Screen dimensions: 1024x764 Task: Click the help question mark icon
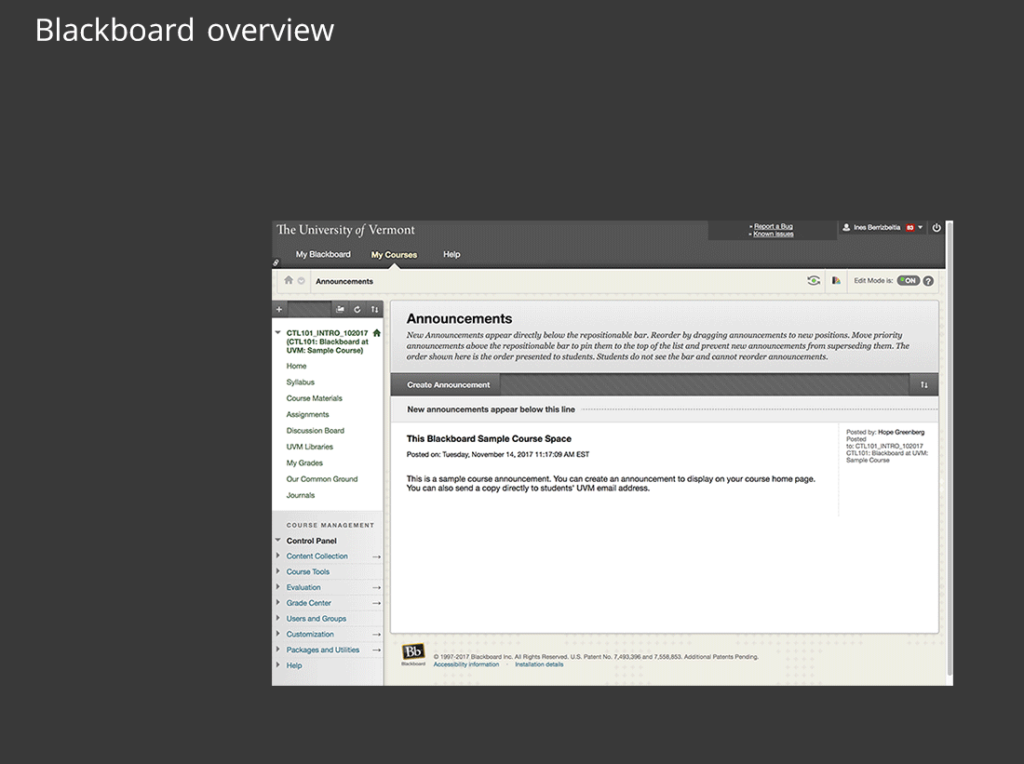928,281
